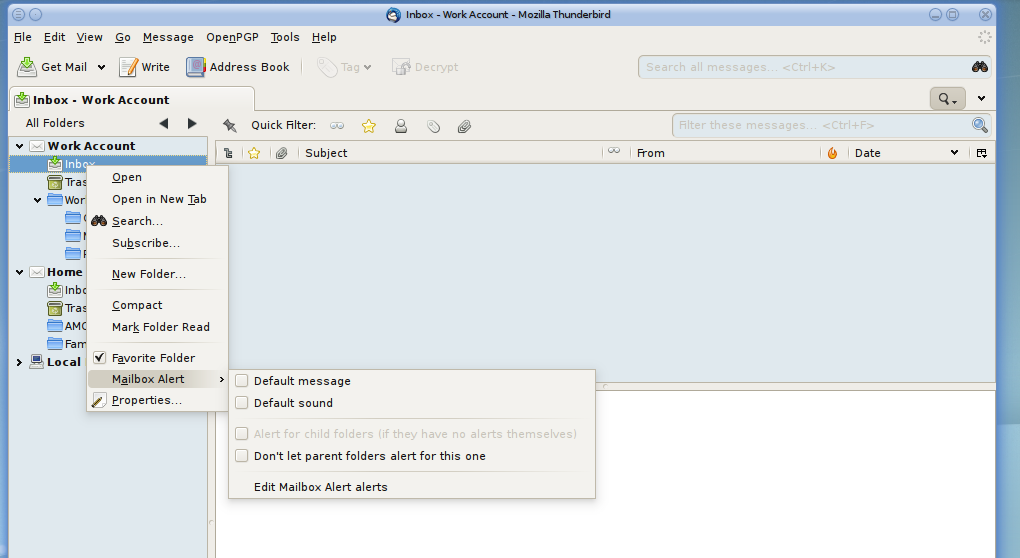Enable the Default sound checkbox
The image size is (1020, 558).
coord(241,403)
